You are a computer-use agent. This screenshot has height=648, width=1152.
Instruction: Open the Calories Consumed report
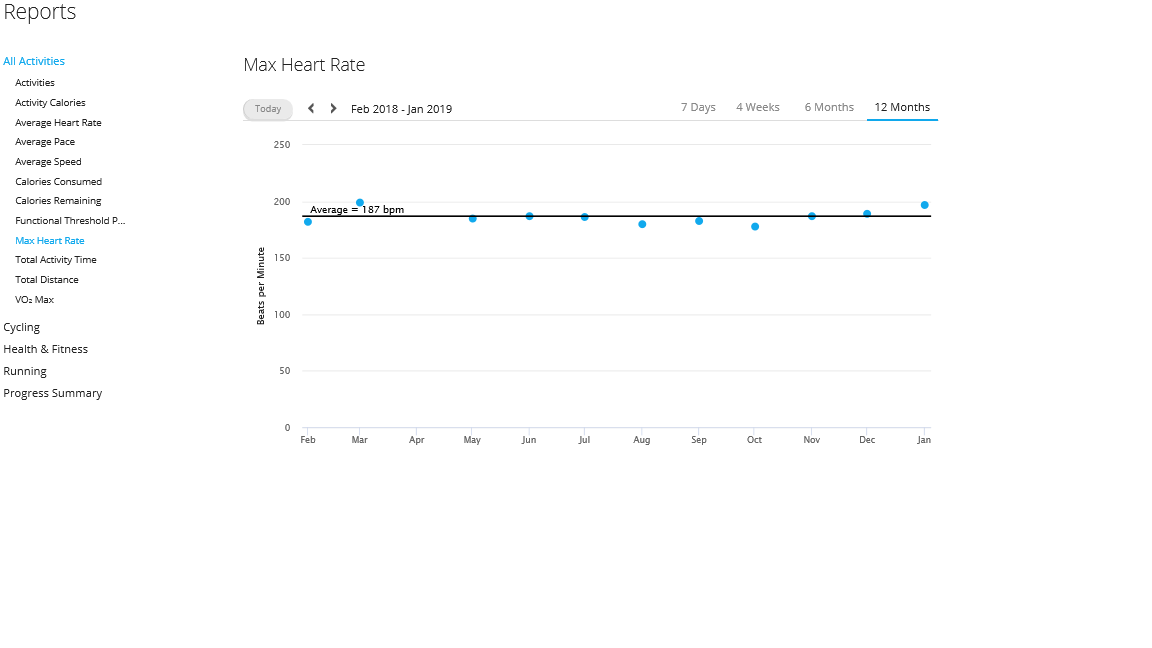pyautogui.click(x=58, y=181)
